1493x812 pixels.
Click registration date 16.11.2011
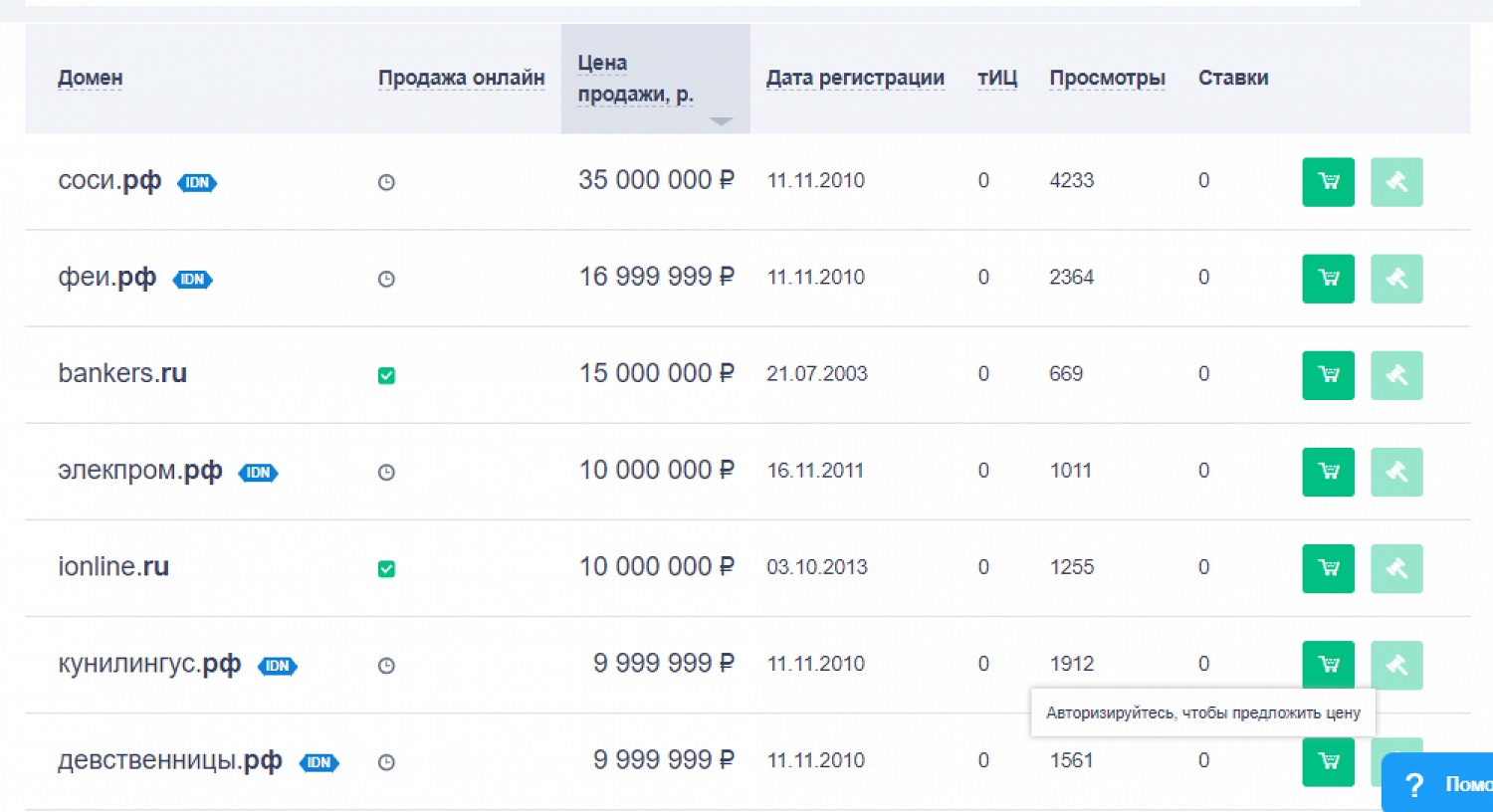[x=815, y=471]
